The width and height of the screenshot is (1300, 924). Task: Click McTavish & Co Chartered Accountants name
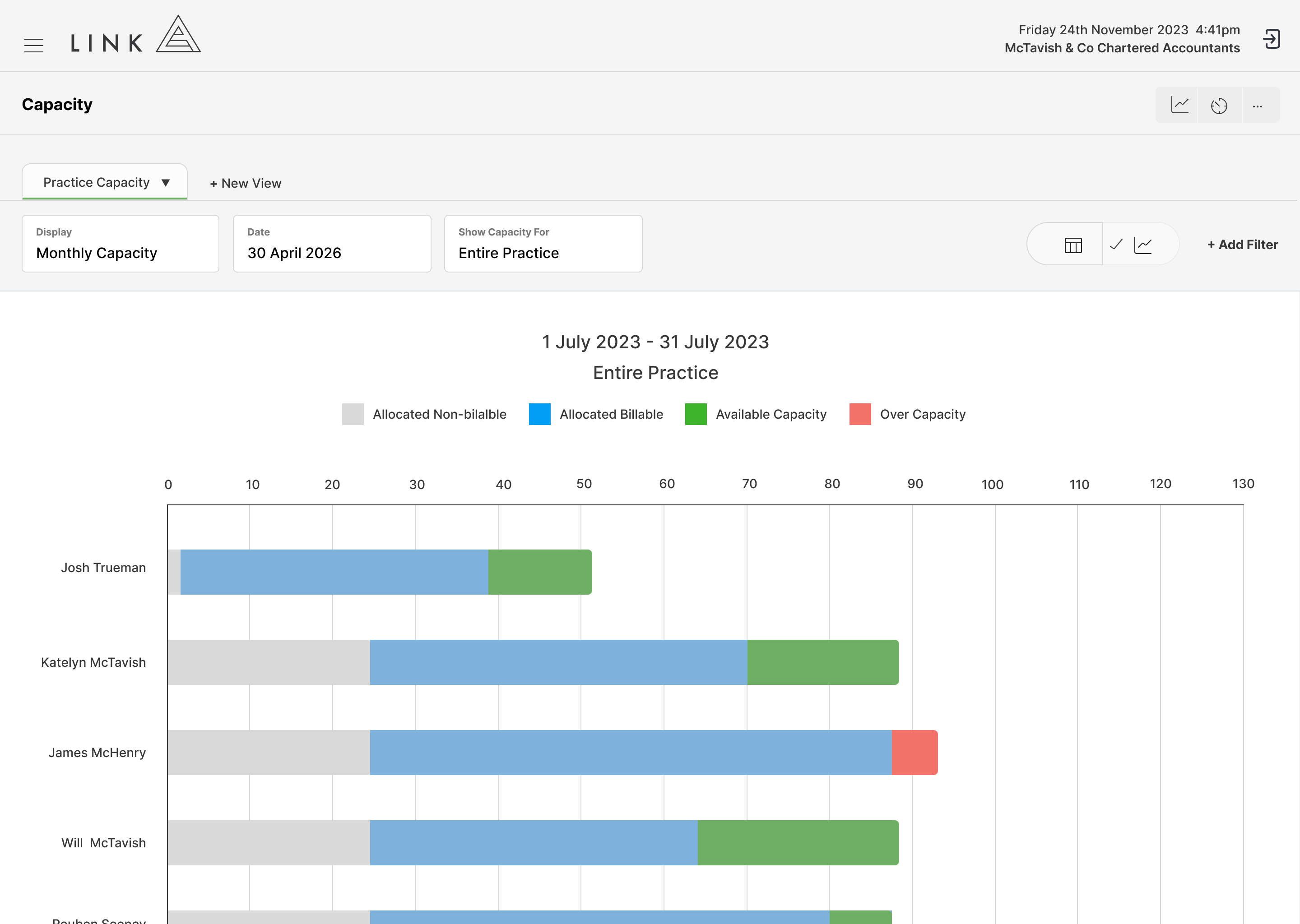pyautogui.click(x=1122, y=48)
